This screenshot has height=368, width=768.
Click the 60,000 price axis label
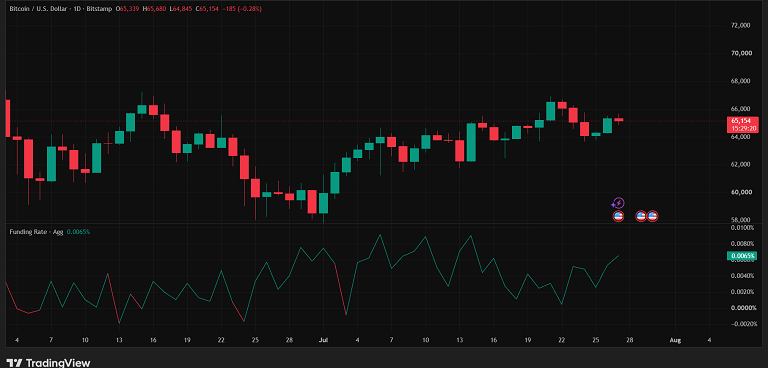pyautogui.click(x=741, y=192)
